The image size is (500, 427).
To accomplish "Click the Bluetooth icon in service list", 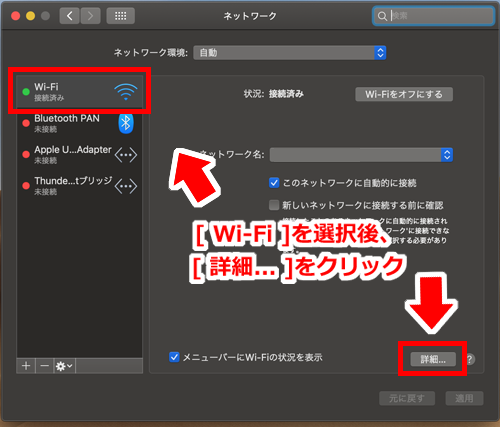I will [x=126, y=123].
